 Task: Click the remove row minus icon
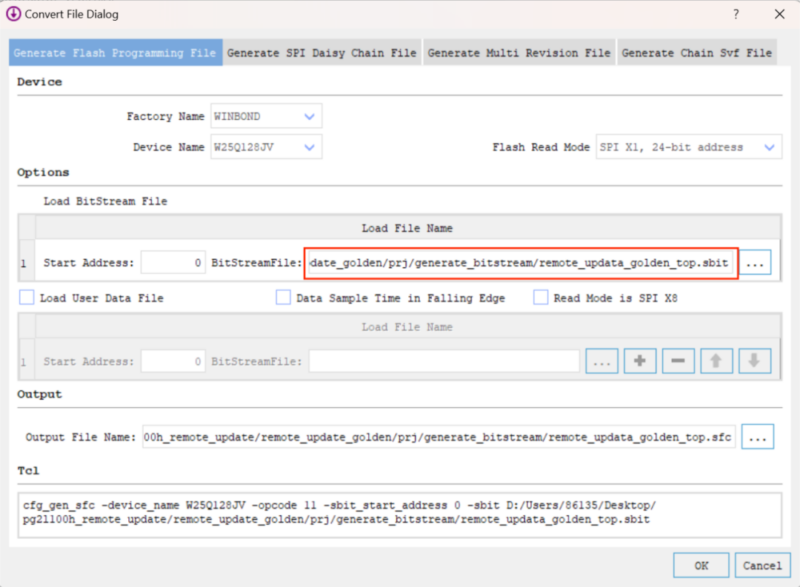(677, 362)
